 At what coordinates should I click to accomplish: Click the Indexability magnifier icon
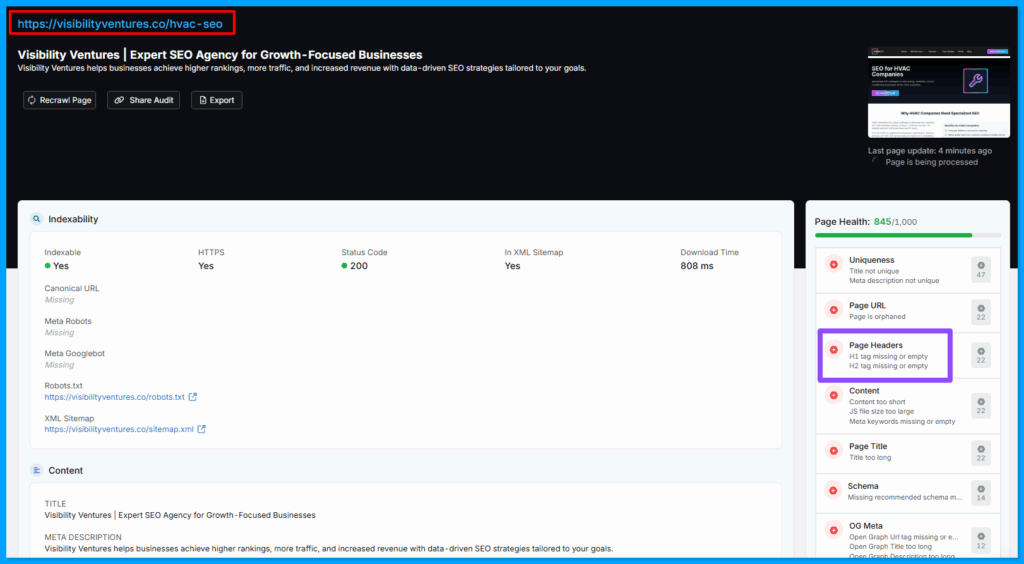37,219
